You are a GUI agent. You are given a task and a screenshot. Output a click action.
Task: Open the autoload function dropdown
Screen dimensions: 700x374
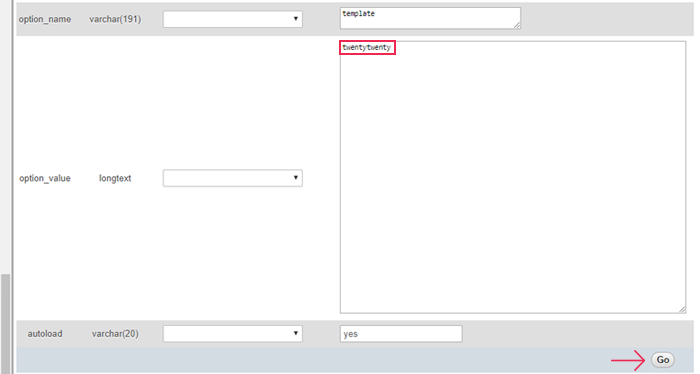pos(233,333)
